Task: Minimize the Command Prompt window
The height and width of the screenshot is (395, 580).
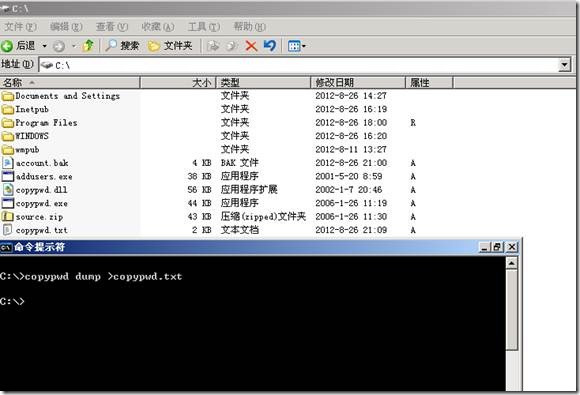Action: (485, 247)
